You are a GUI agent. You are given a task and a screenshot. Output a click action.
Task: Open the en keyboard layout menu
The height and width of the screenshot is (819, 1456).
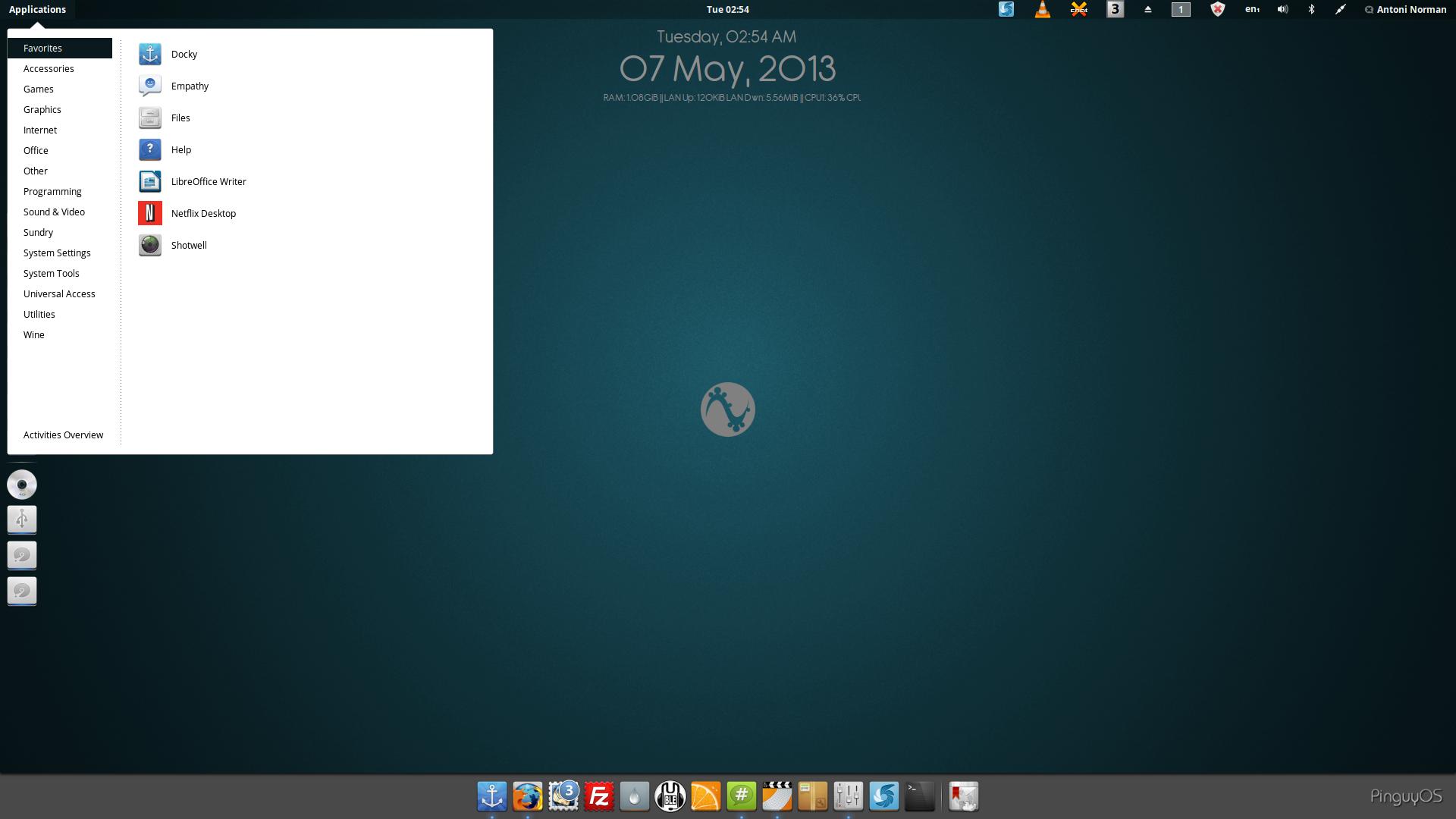tap(1252, 10)
